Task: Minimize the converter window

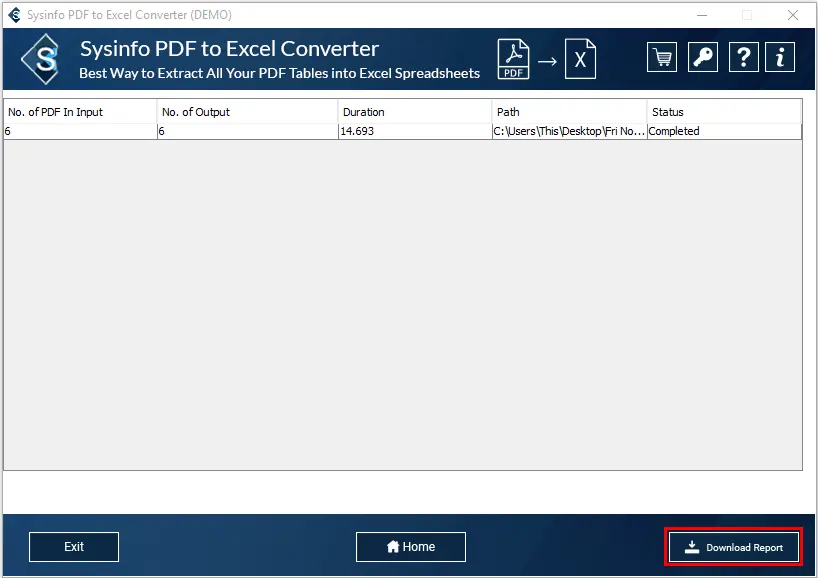Action: click(702, 15)
